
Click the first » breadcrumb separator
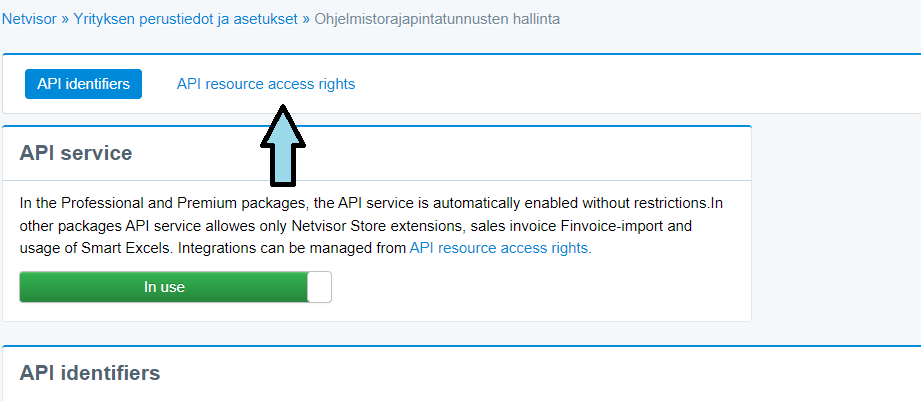point(65,19)
